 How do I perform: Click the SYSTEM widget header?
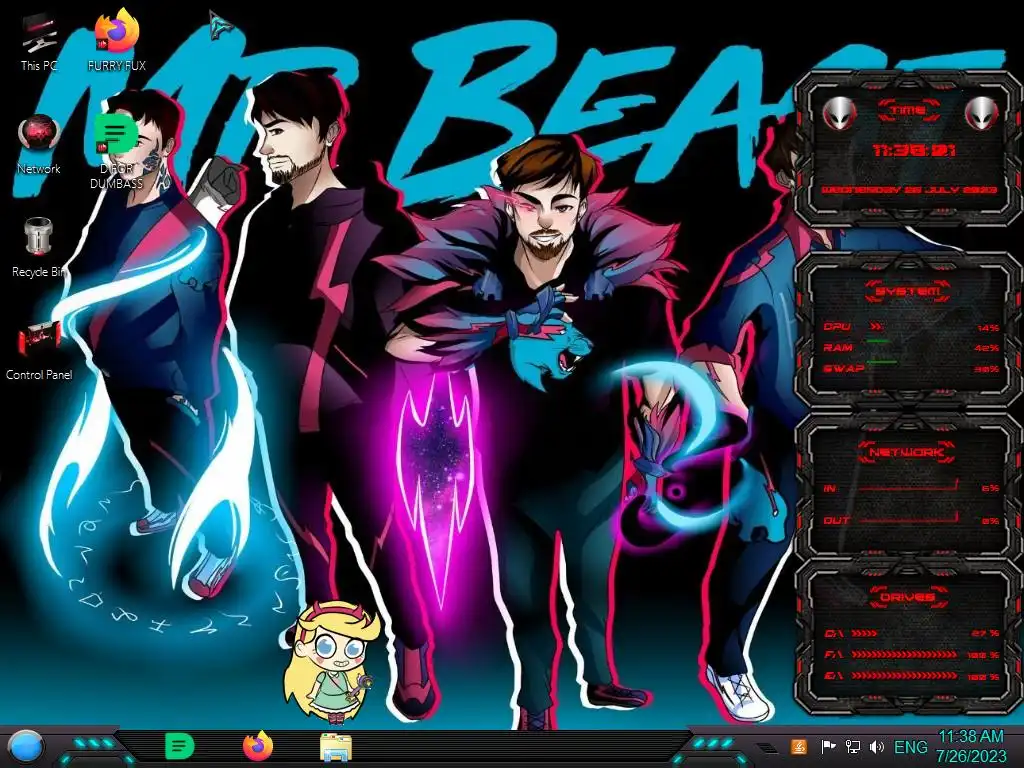coord(908,291)
